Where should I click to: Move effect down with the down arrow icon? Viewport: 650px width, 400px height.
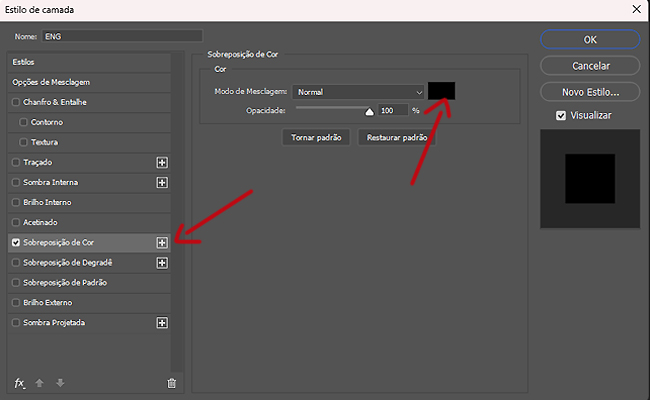(x=60, y=383)
